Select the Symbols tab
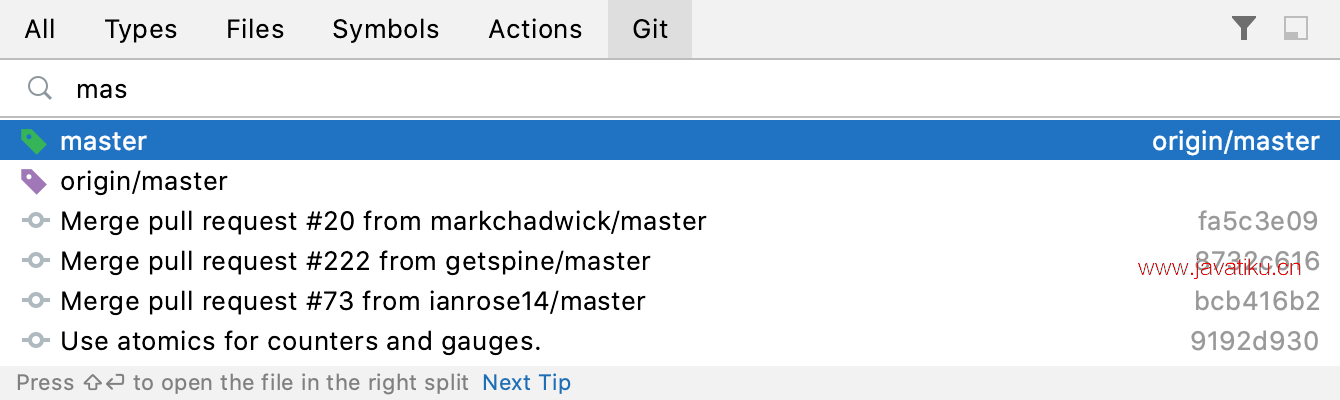This screenshot has height=400, width=1340. pyautogui.click(x=386, y=29)
